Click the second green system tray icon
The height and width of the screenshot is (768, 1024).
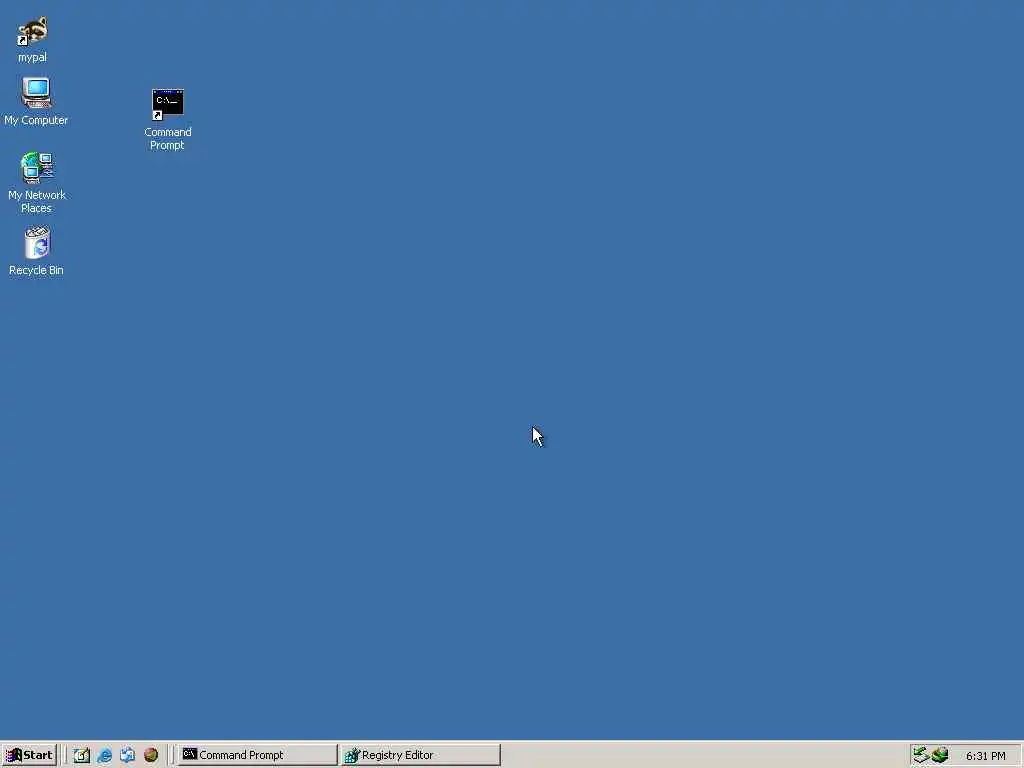(x=940, y=755)
